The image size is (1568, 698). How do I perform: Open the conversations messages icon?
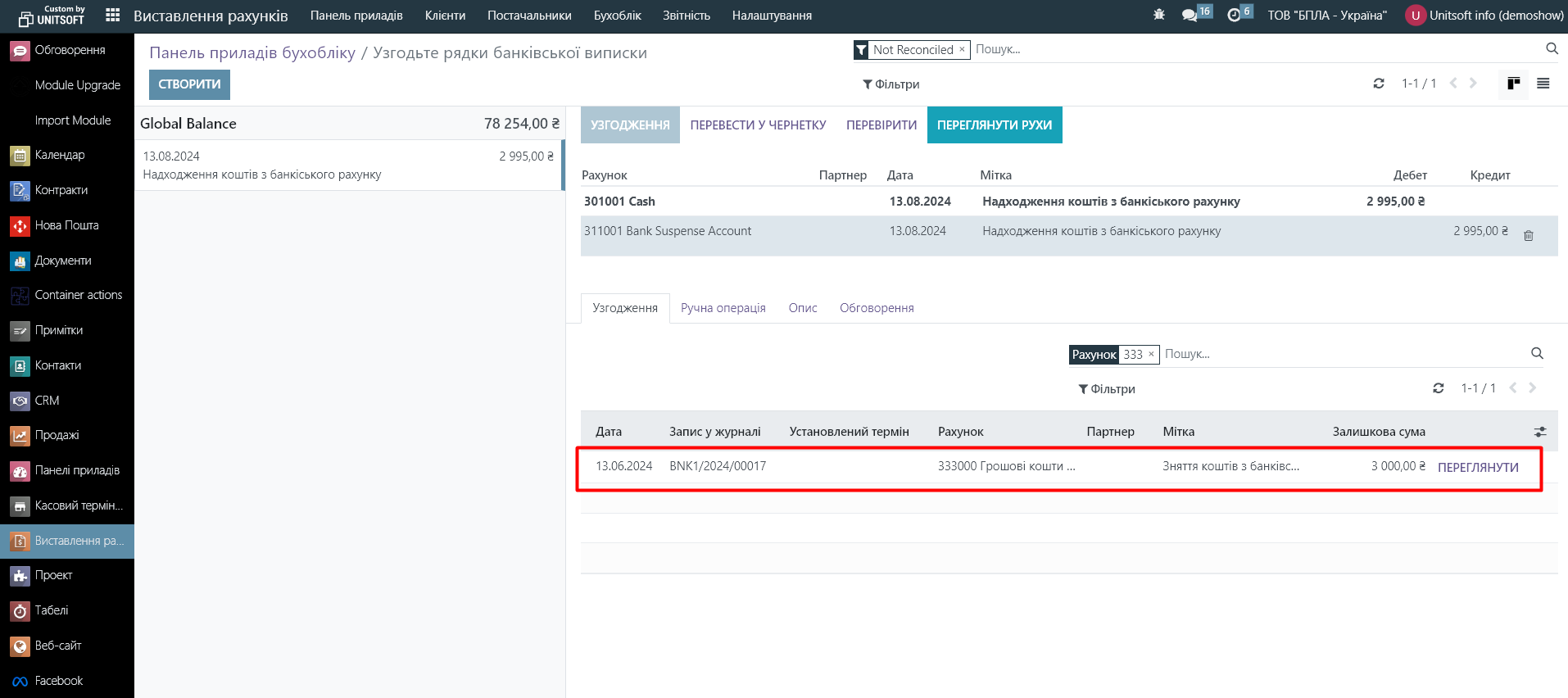(1190, 16)
